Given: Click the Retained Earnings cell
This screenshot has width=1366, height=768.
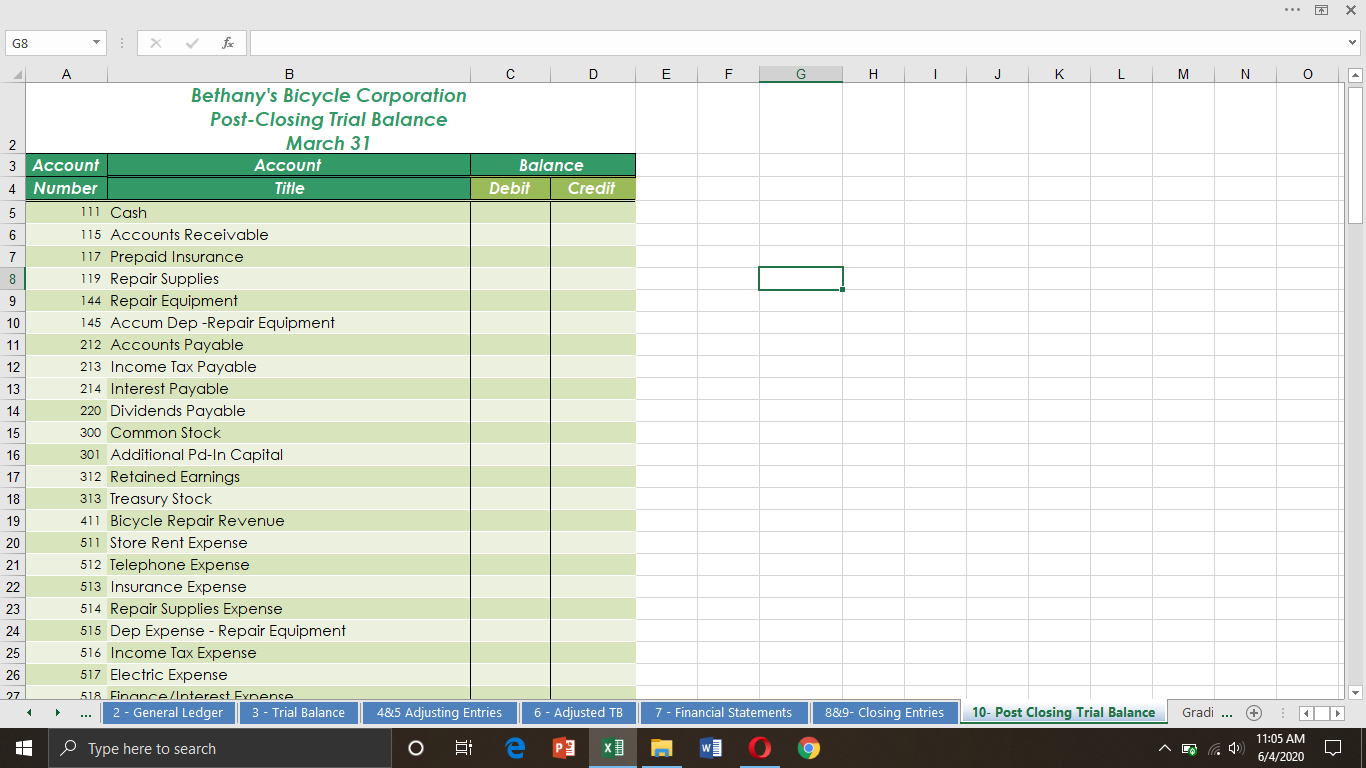Looking at the screenshot, I should [289, 476].
